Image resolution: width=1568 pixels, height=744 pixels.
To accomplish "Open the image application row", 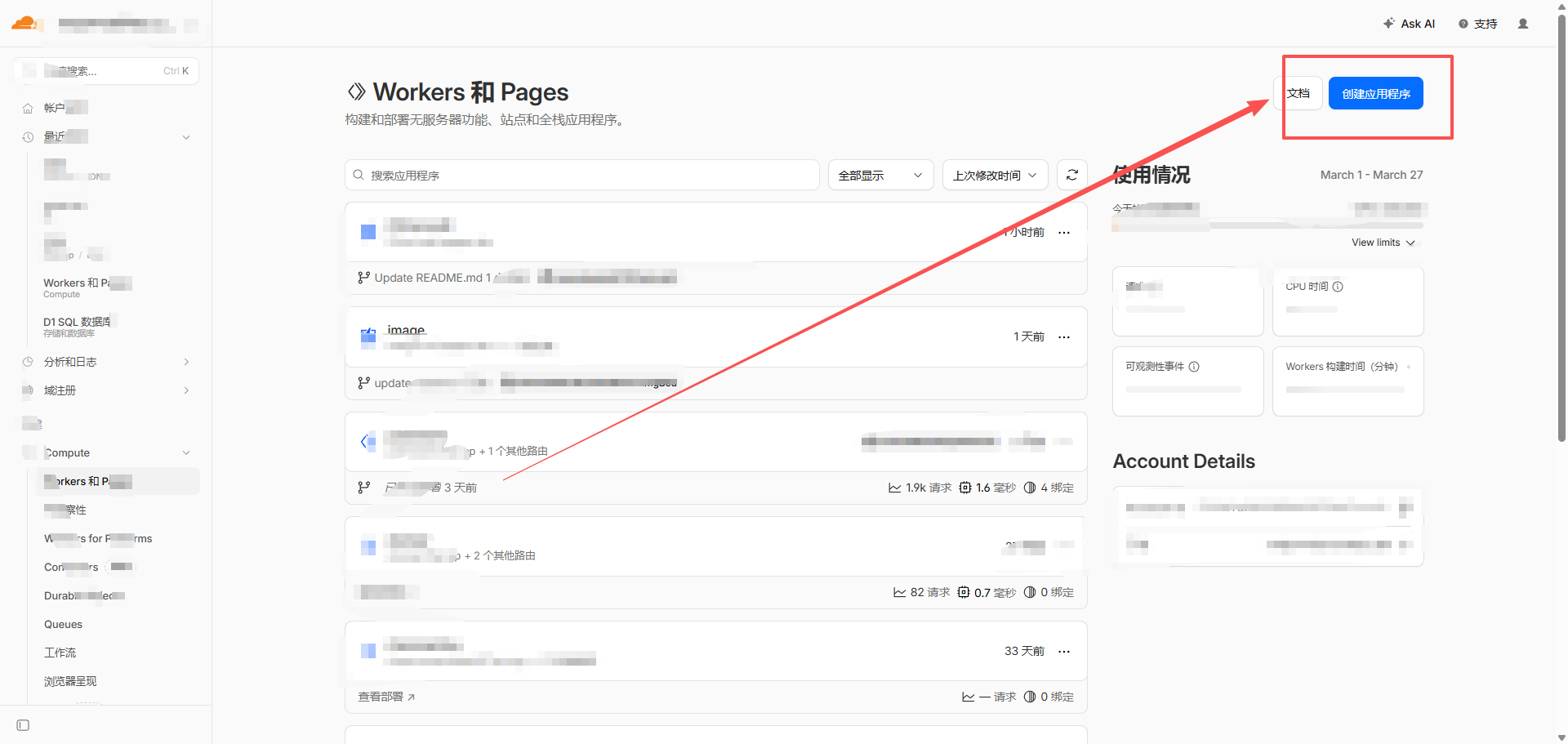I will tap(716, 337).
